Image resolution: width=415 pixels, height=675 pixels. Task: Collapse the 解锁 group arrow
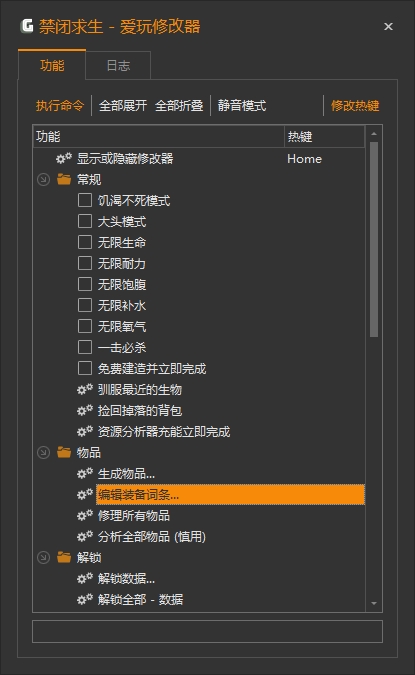pos(43,557)
